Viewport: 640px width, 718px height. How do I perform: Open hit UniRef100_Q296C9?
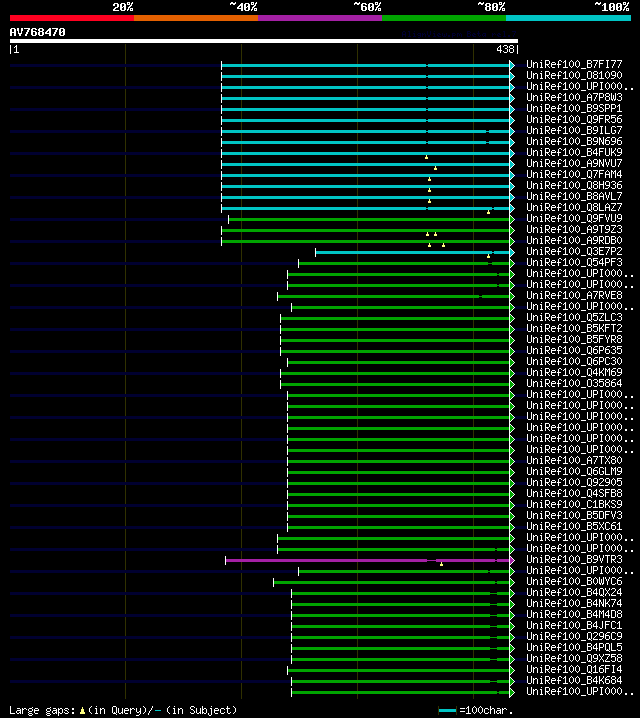(x=574, y=636)
